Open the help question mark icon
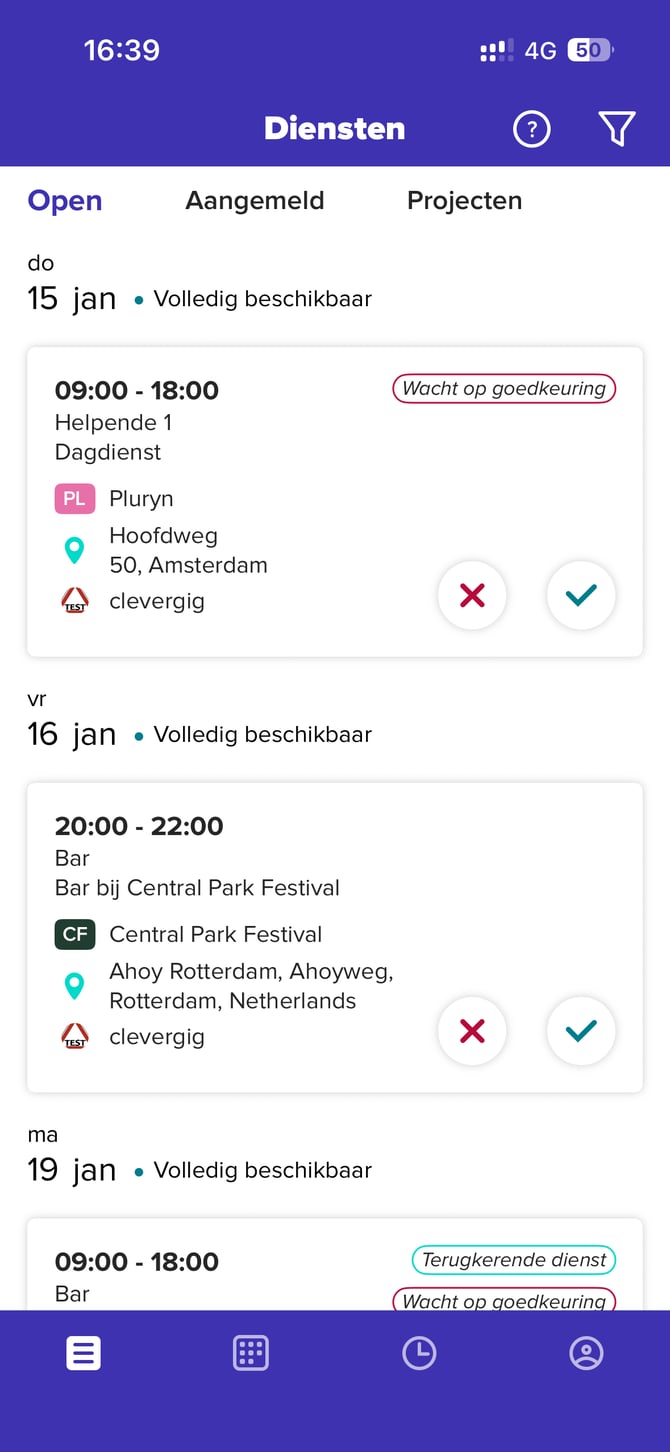The height and width of the screenshot is (1452, 670). click(x=531, y=129)
